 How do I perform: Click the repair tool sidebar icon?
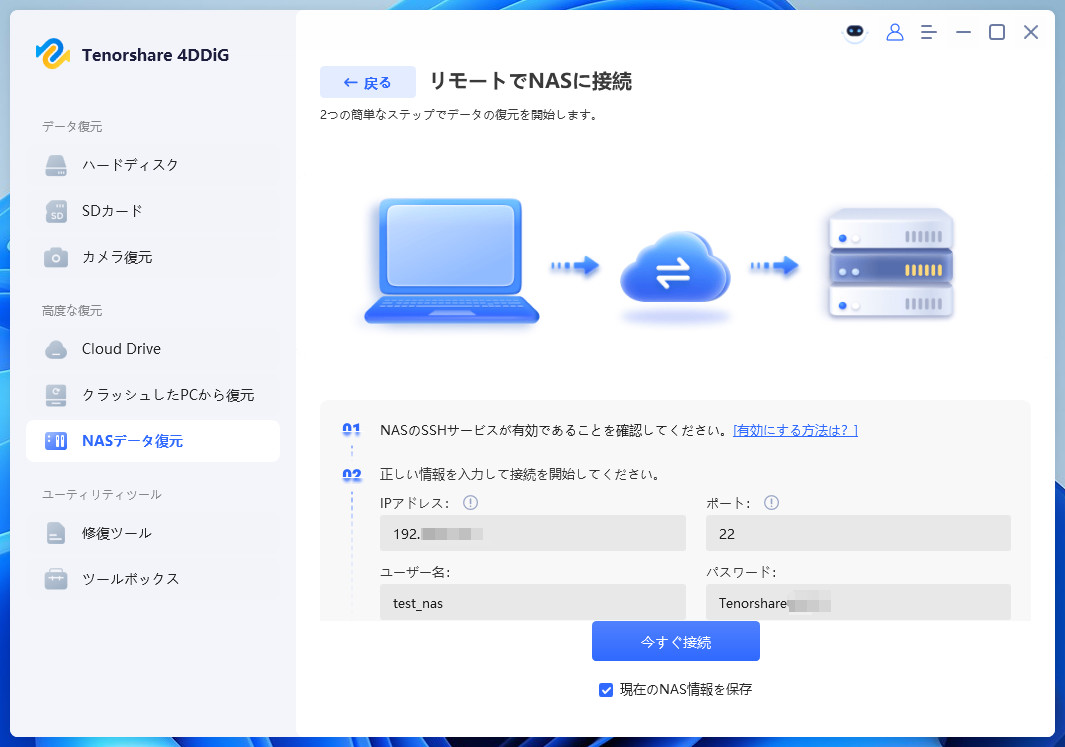56,534
